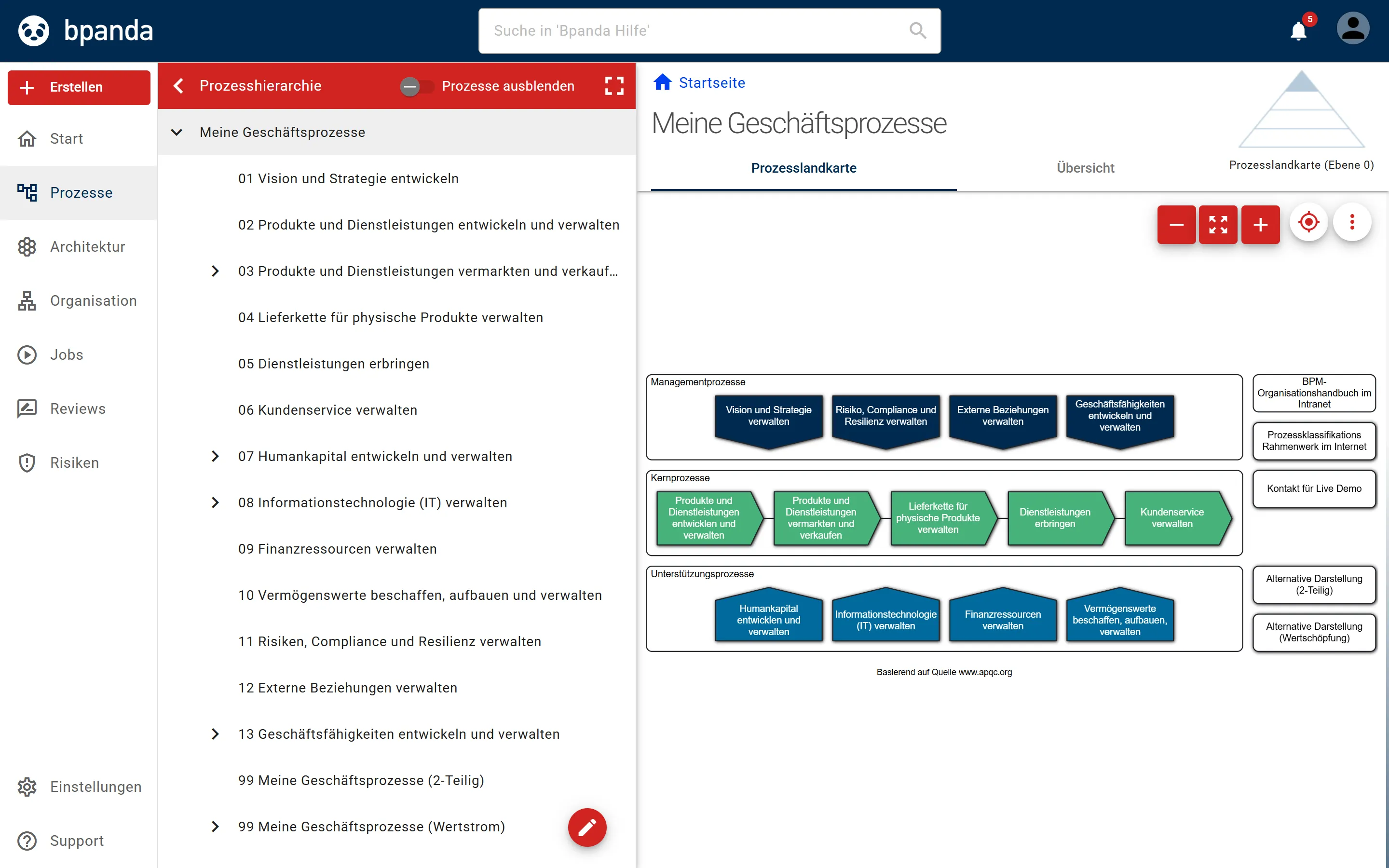Open Alternative Darstellung (2-Teilig) box
1389x868 pixels.
(1314, 584)
